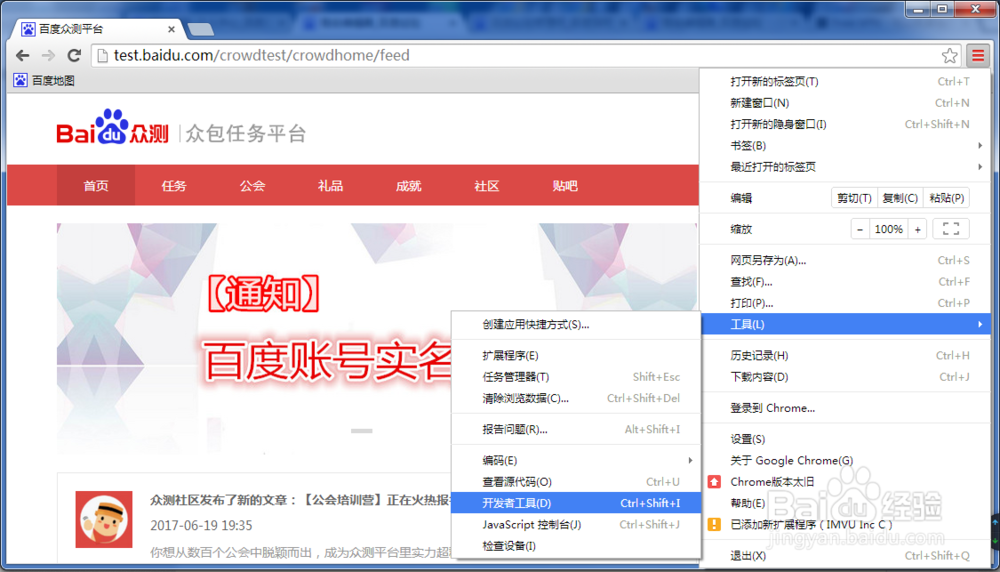
Task: Choose 登录到 Chrome... menu item
Action: click(x=845, y=408)
